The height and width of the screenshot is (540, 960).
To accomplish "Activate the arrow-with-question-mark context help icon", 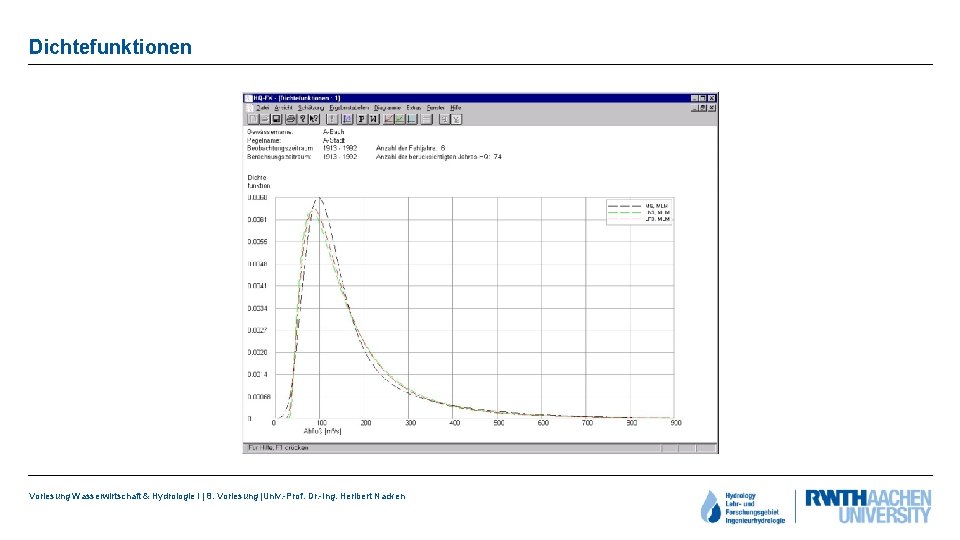I will (x=314, y=119).
